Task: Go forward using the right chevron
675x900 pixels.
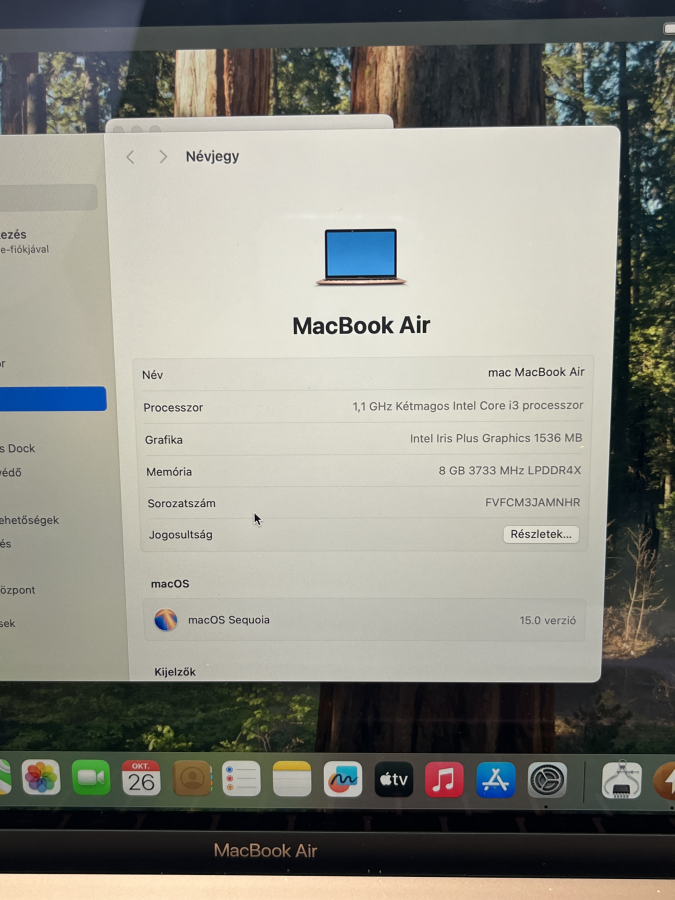Action: tap(163, 157)
